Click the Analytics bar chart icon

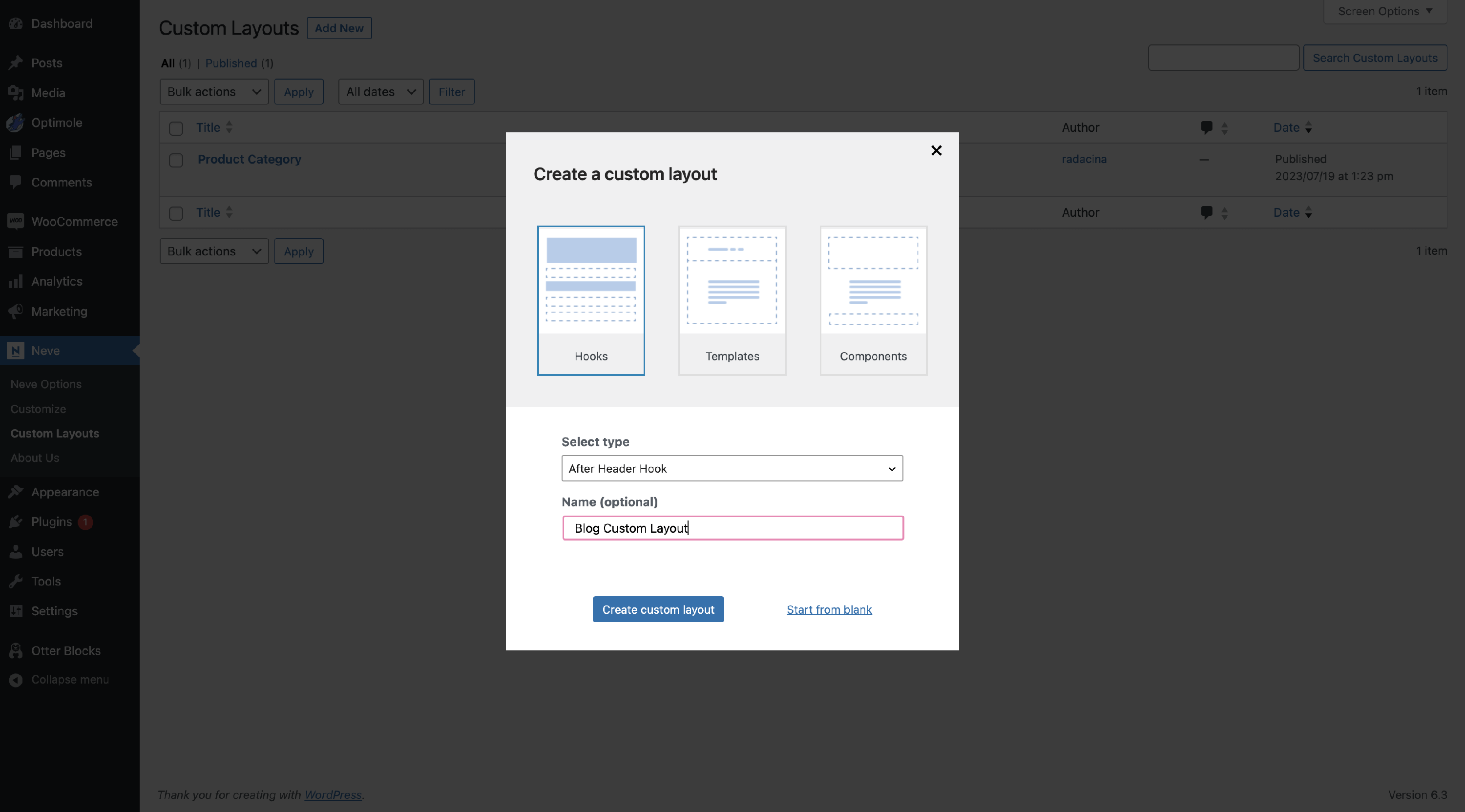[16, 281]
